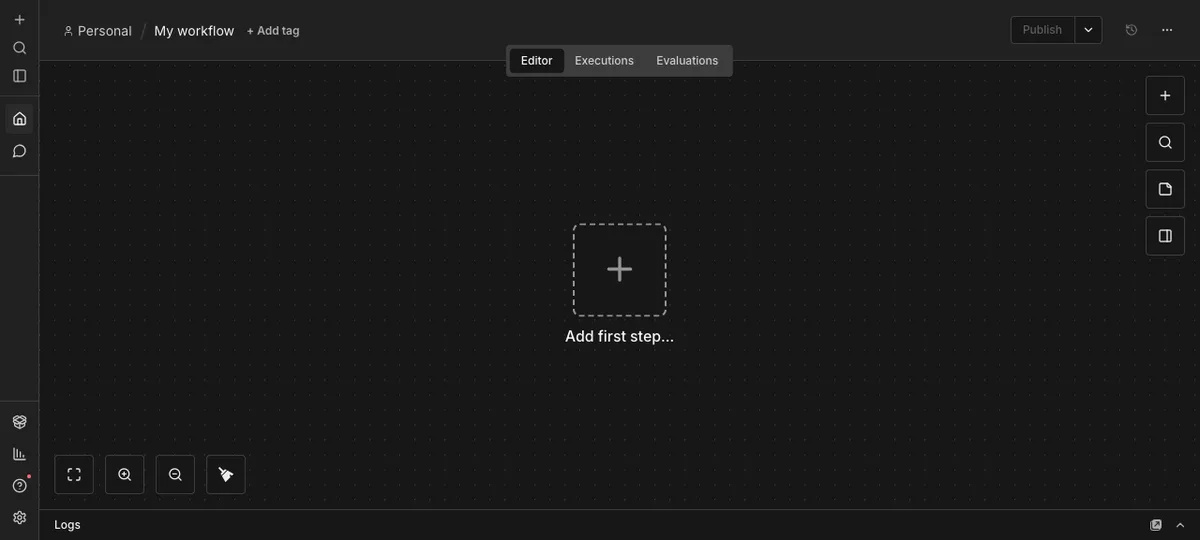Open workflow history clock icon
Image resolution: width=1200 pixels, height=540 pixels.
[1131, 30]
